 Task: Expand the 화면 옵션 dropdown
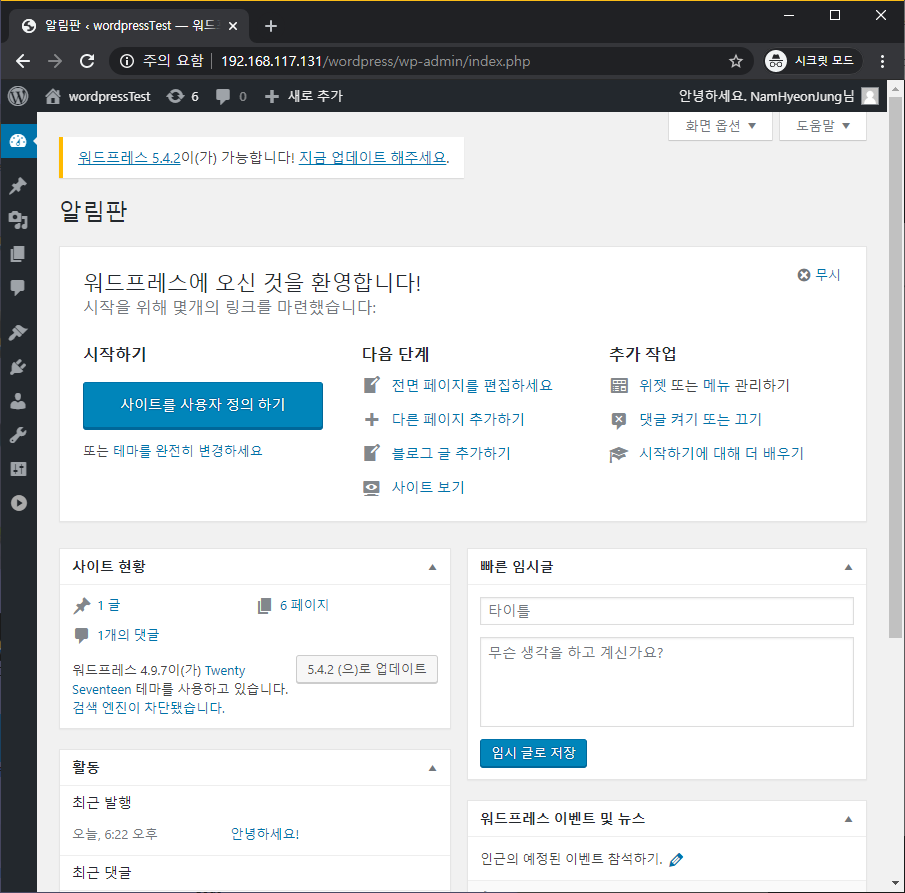[x=720, y=126]
